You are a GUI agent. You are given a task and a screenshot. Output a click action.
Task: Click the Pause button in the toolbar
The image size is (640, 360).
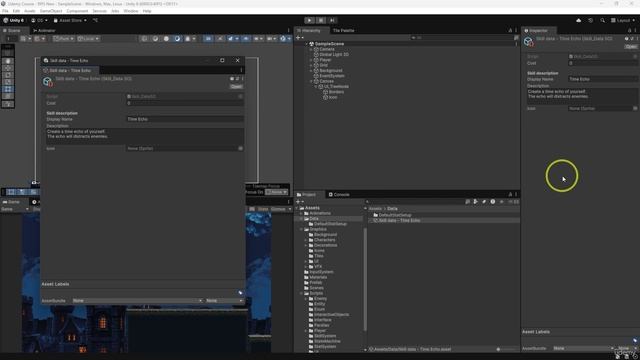(x=321, y=20)
